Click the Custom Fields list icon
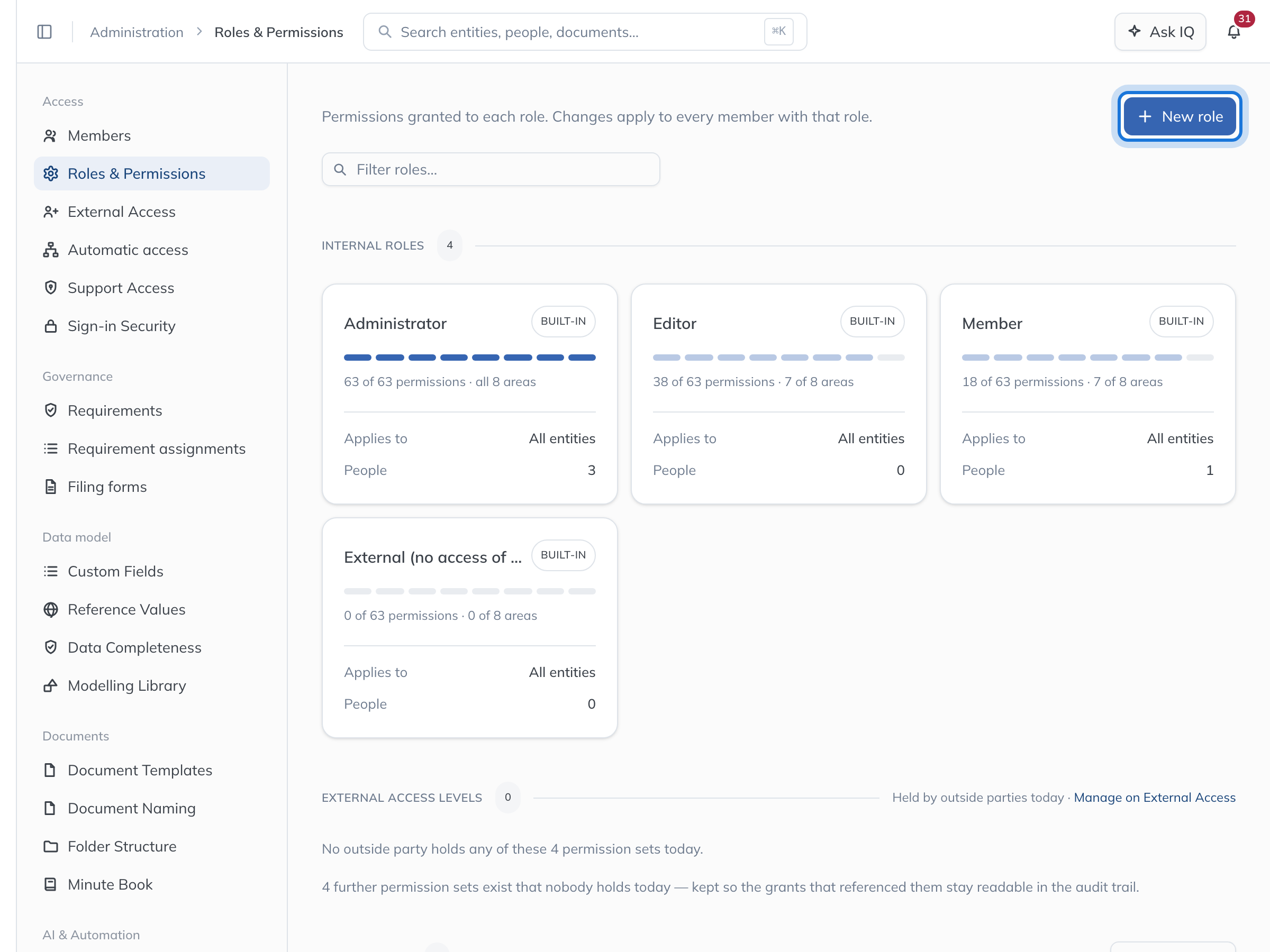 (x=50, y=572)
